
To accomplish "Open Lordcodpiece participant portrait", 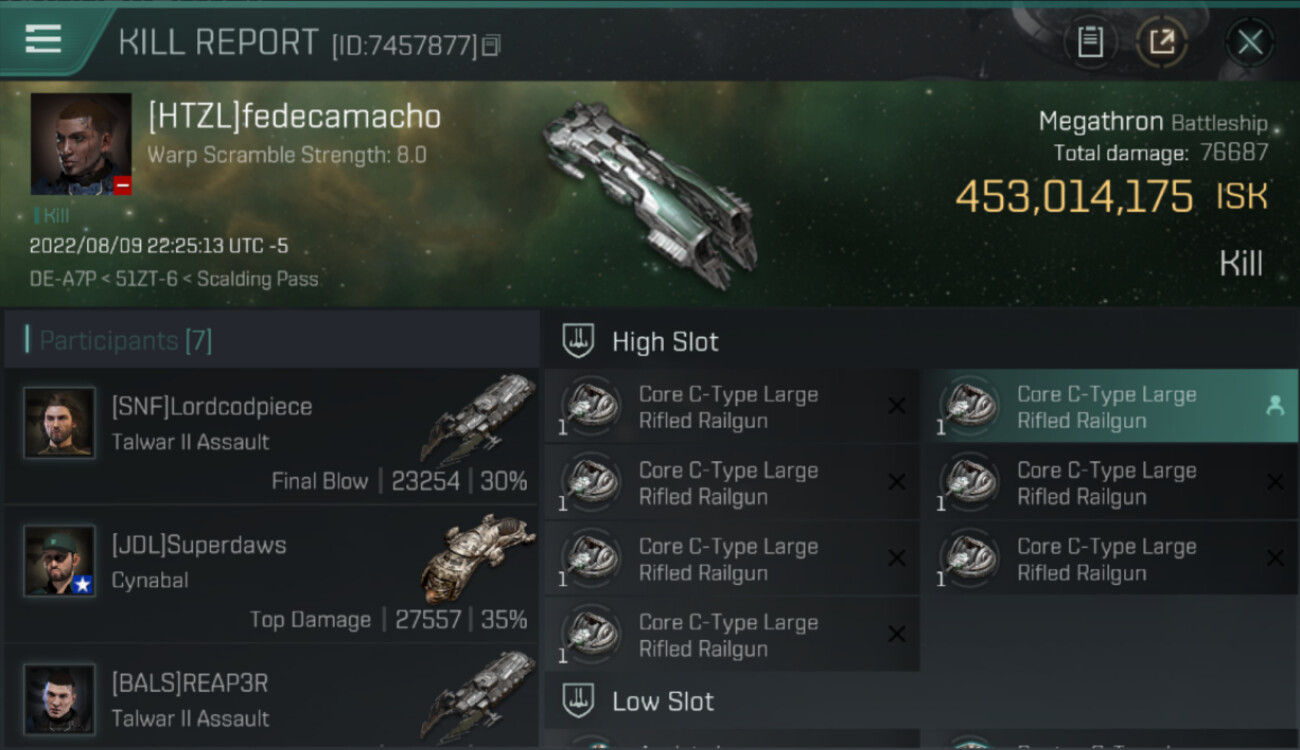I will pyautogui.click(x=60, y=423).
